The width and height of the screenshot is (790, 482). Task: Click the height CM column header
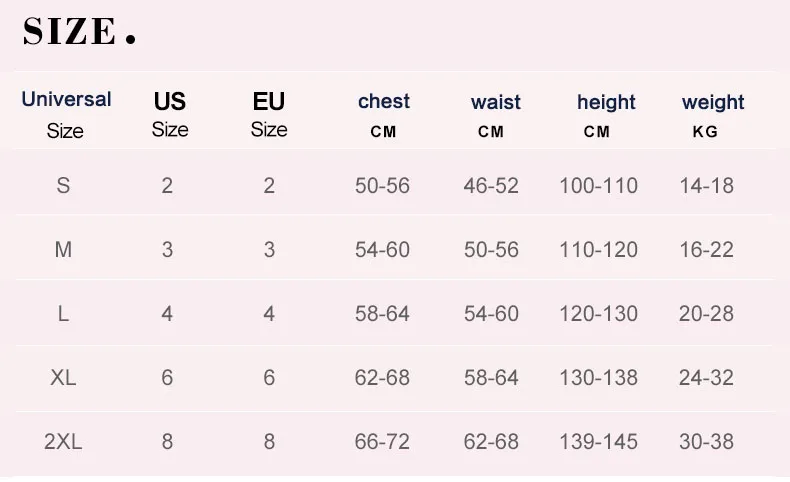coord(606,115)
